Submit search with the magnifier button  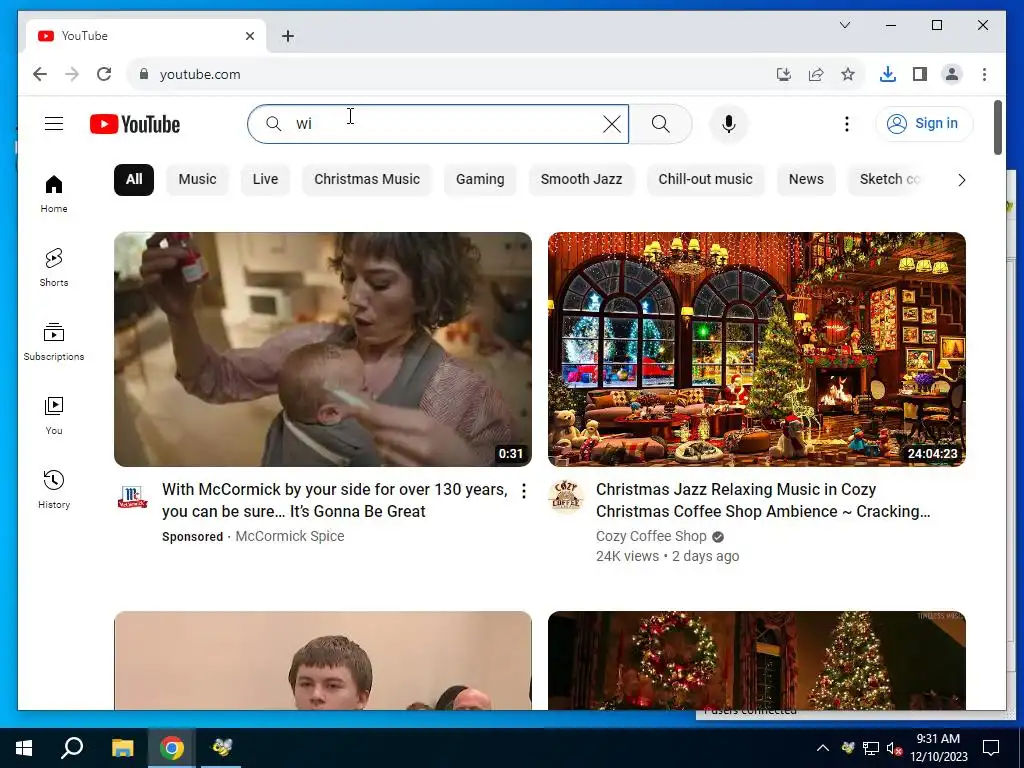click(661, 124)
